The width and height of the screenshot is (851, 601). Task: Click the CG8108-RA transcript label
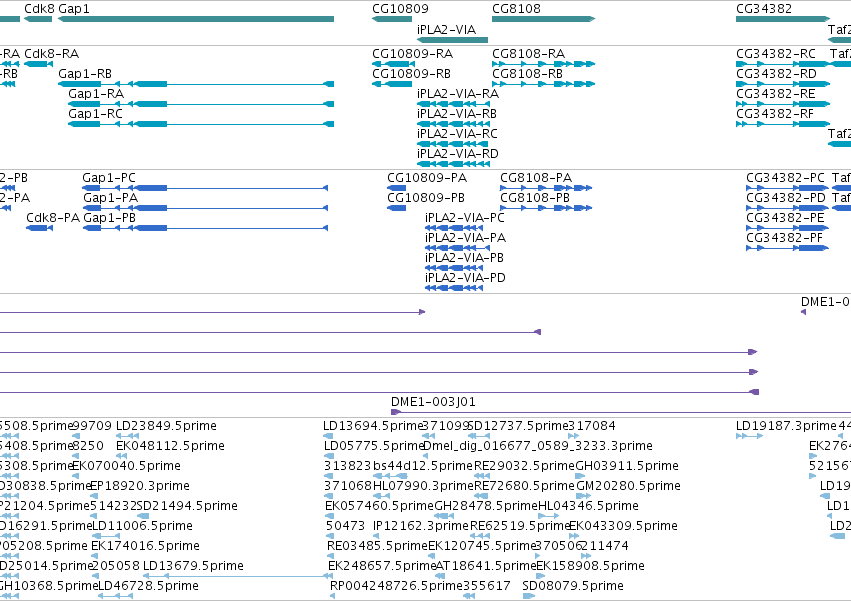point(528,54)
